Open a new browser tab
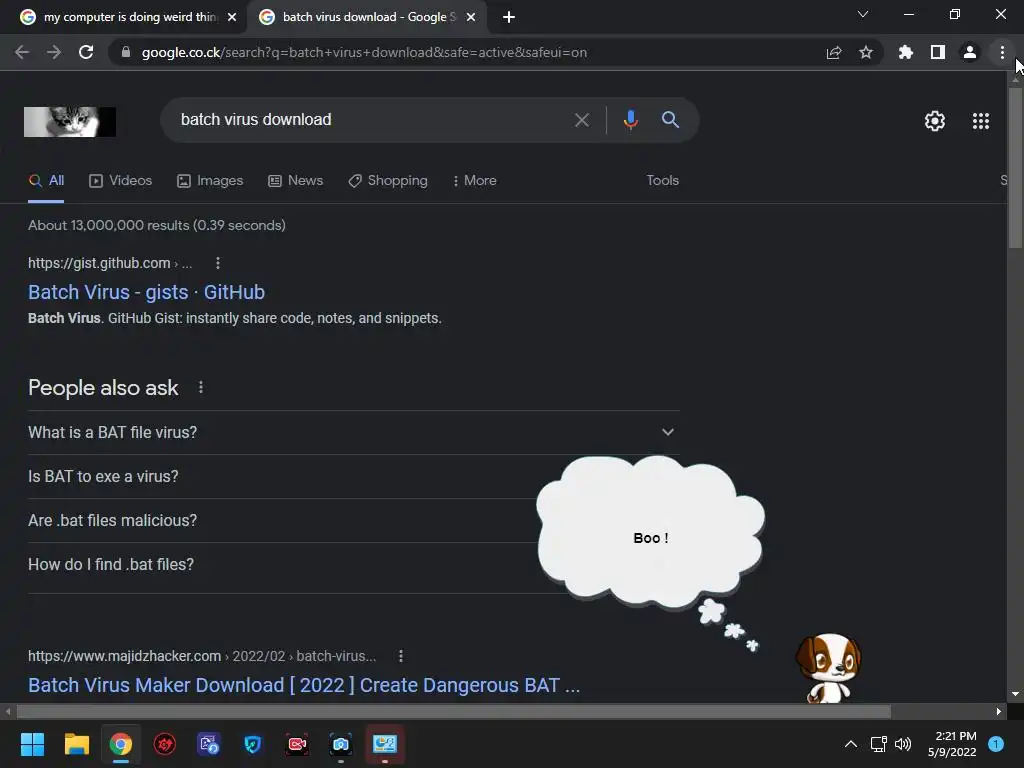The height and width of the screenshot is (768, 1024). (509, 17)
